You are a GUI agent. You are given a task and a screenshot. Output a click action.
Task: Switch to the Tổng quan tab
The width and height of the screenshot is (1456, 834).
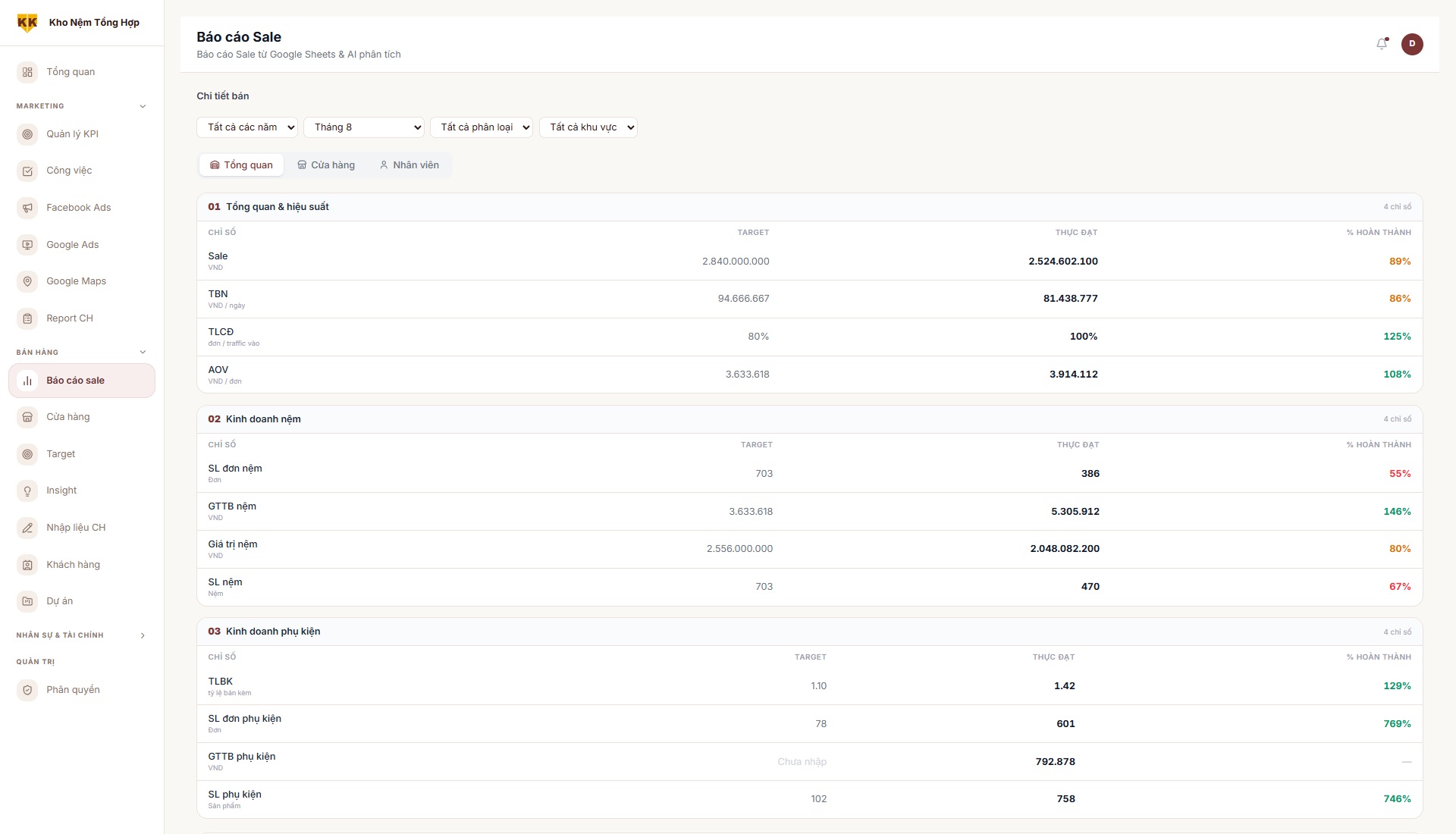click(241, 165)
